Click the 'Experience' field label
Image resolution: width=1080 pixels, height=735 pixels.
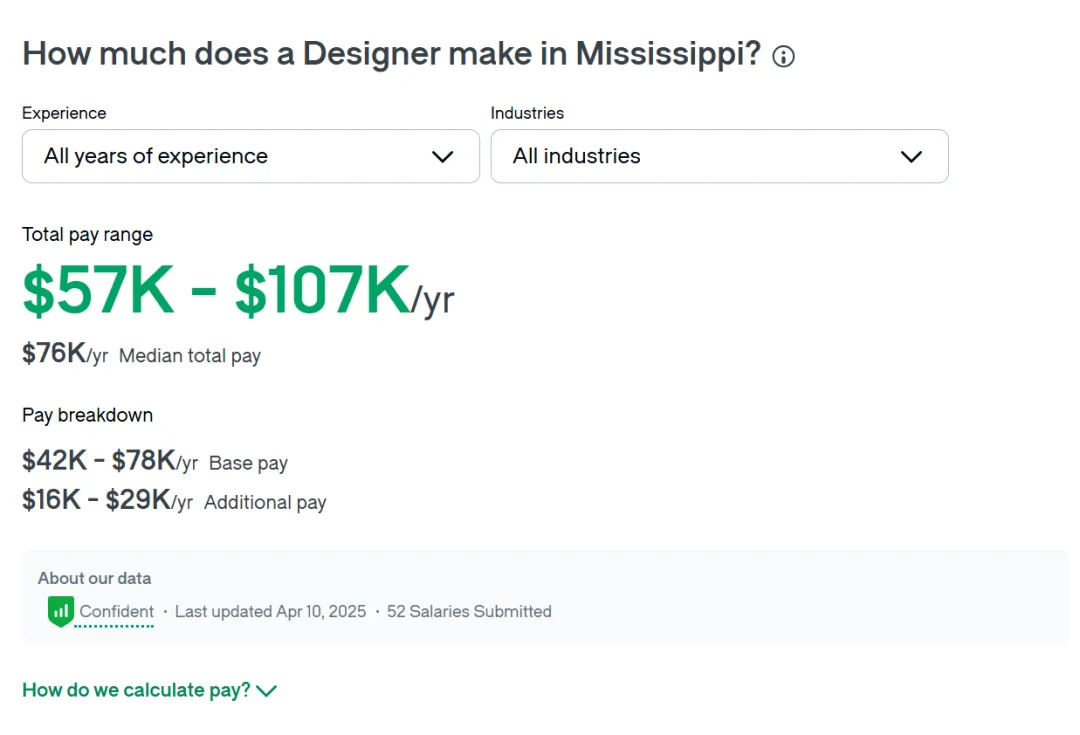tap(64, 113)
